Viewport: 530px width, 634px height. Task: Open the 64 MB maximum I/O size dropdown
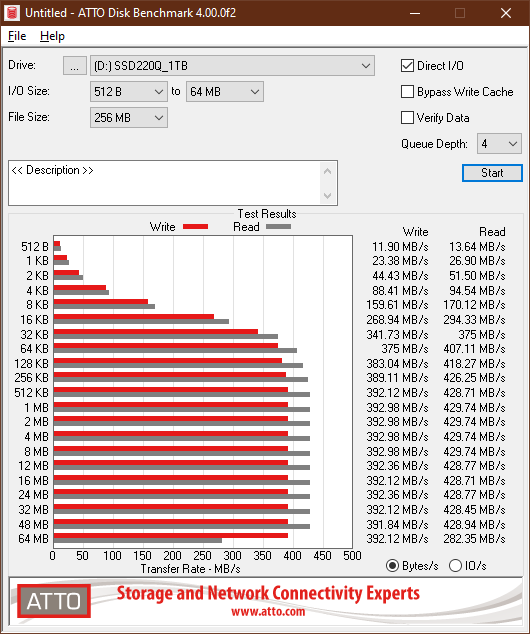(x=225, y=92)
